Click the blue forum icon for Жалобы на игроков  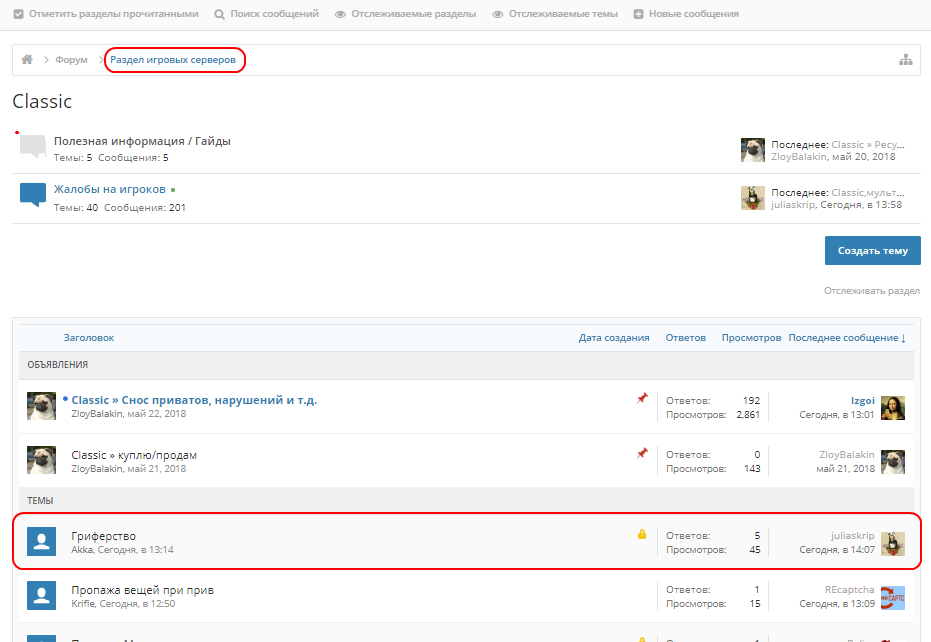[x=33, y=195]
